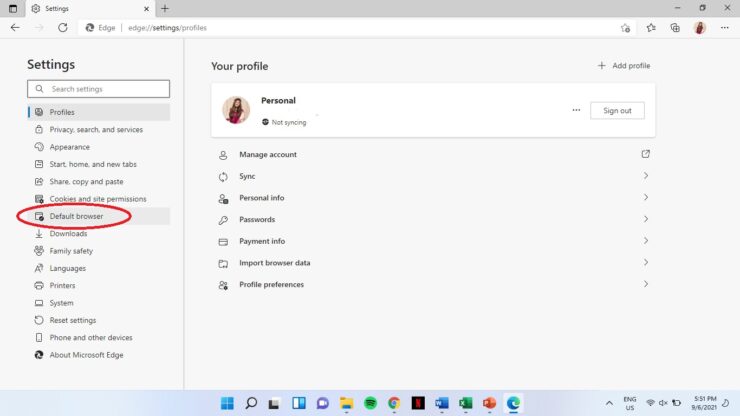
Task: Click the Edge logo in address bar
Action: tap(90, 28)
